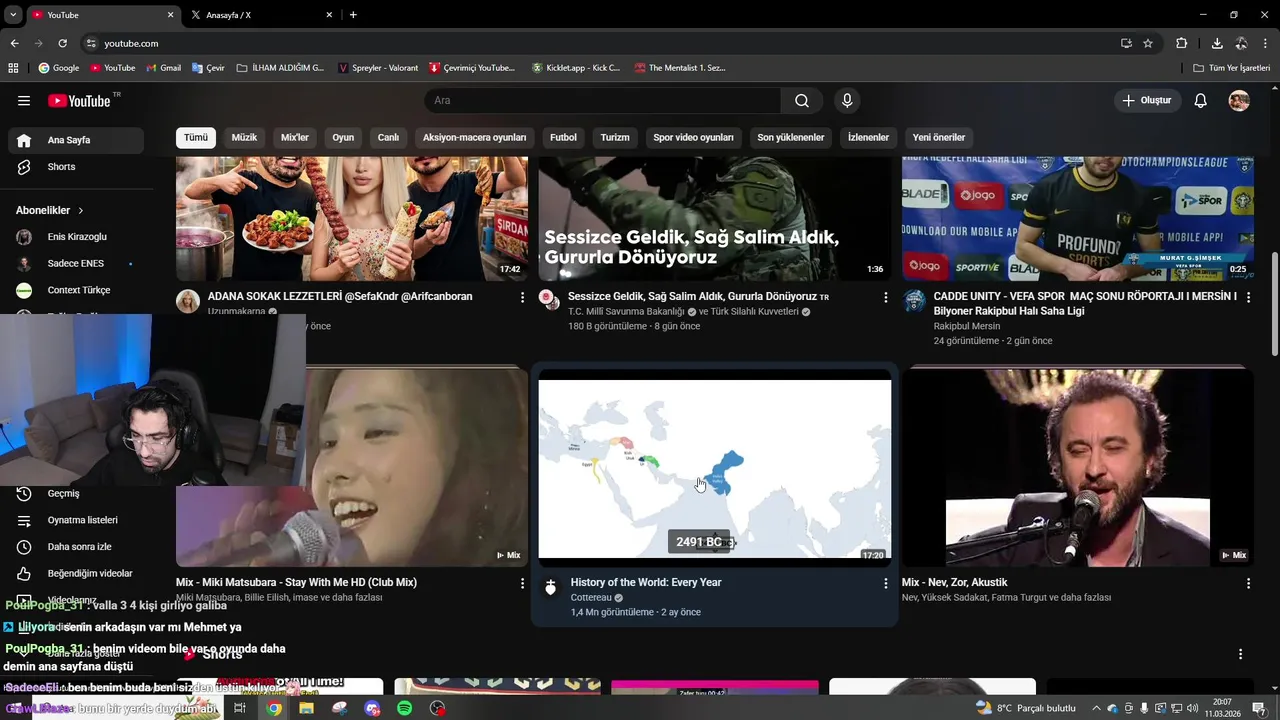Screen dimensions: 1280x720
Task: Click the ADANA SOKAK LEZZETLERİ video title
Action: tap(340, 297)
